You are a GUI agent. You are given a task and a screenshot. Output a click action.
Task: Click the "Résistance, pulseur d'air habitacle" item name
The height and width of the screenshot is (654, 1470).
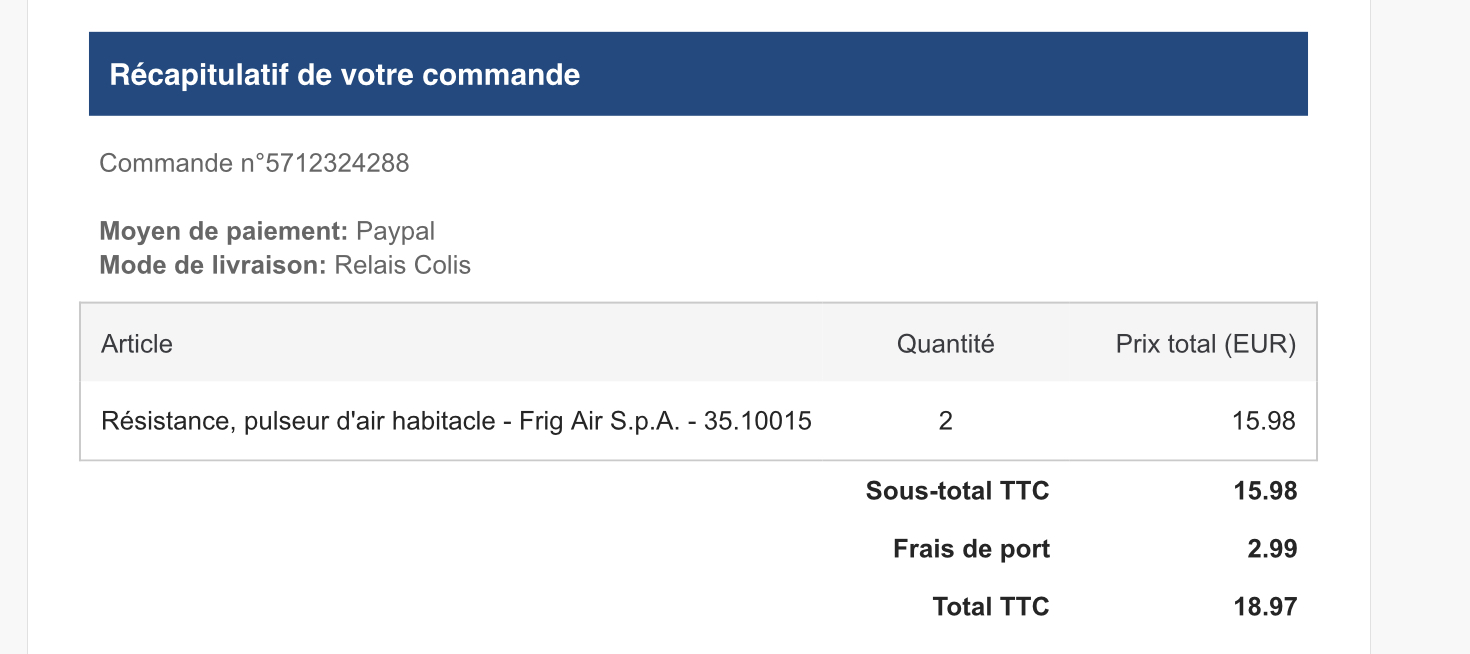(298, 421)
